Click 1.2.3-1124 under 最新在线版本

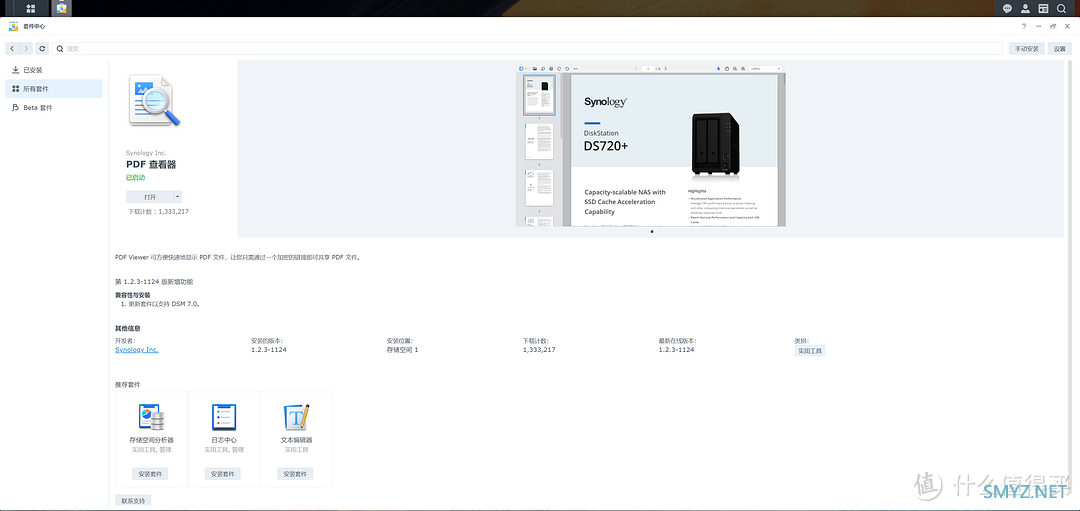[676, 350]
